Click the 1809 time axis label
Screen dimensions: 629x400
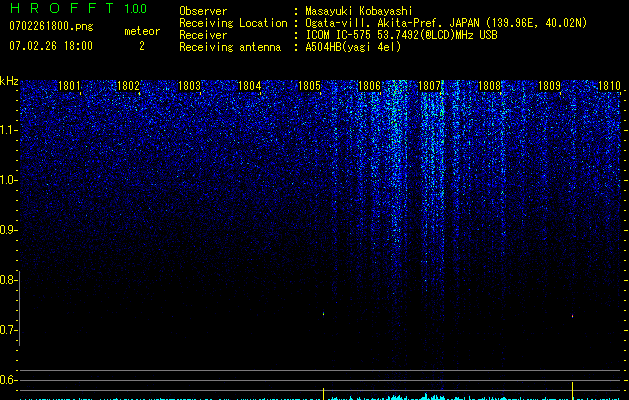549,85
